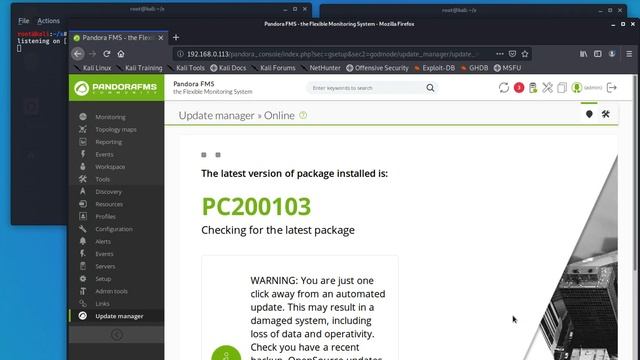The width and height of the screenshot is (640, 360).
Task: Bookmark this page with star icon
Action: [x=525, y=54]
